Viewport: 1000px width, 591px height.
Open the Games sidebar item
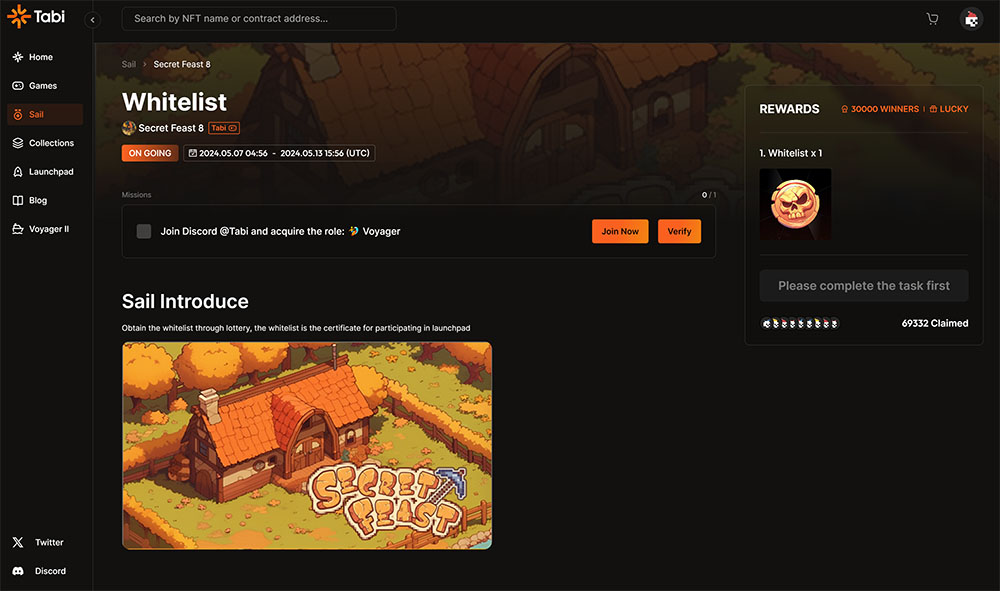(45, 85)
